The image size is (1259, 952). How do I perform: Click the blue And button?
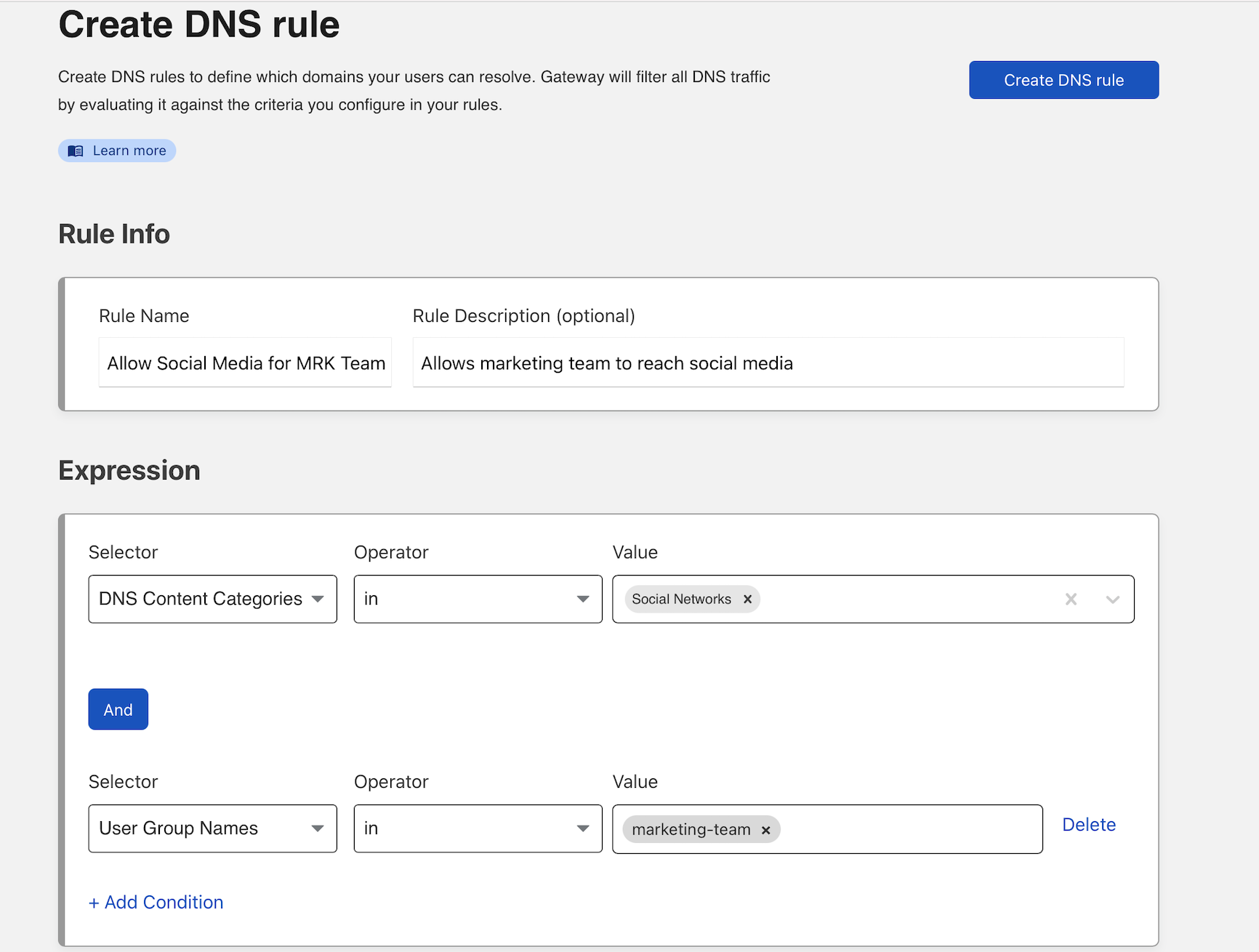[x=118, y=709]
